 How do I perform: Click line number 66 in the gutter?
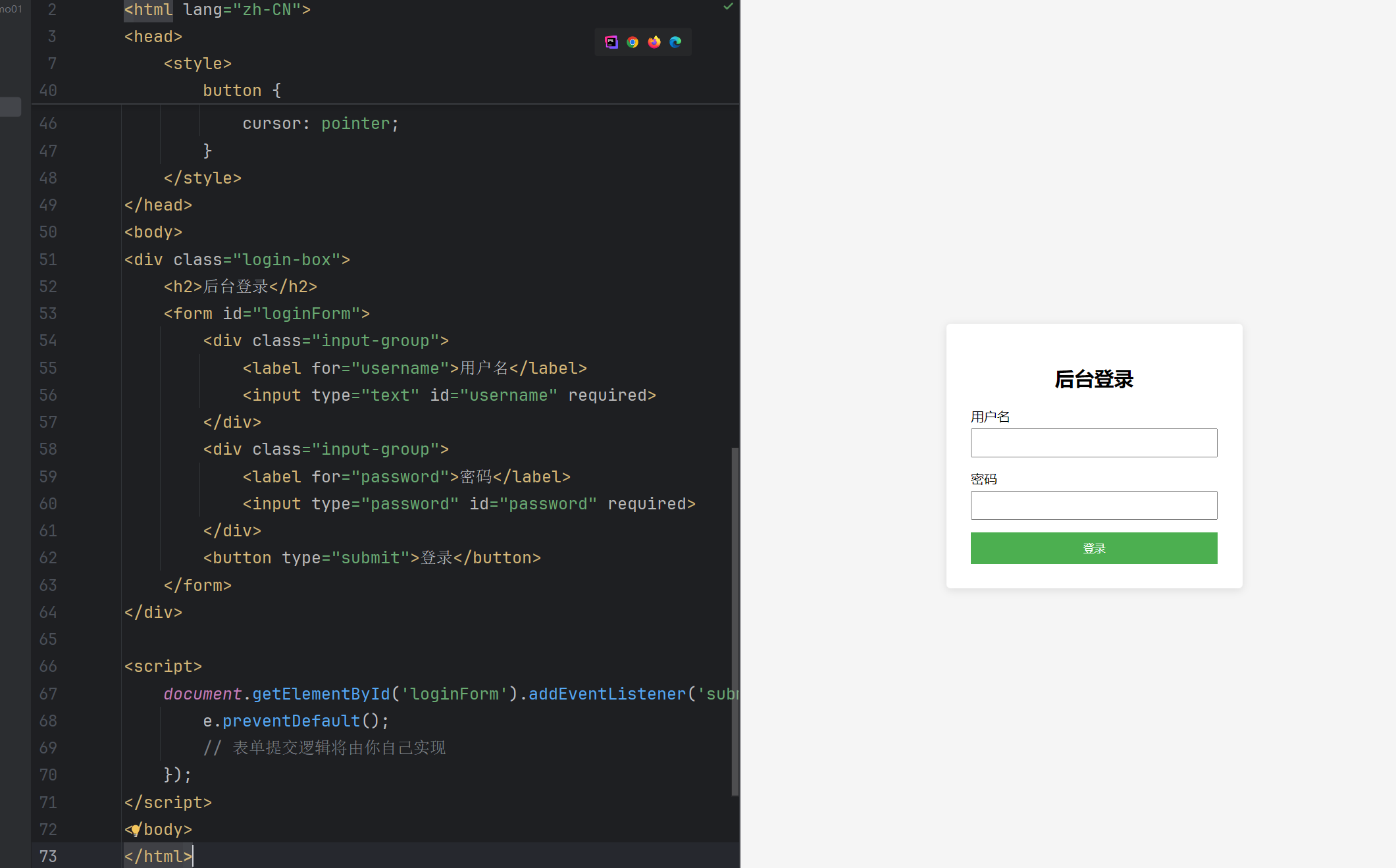click(x=48, y=667)
